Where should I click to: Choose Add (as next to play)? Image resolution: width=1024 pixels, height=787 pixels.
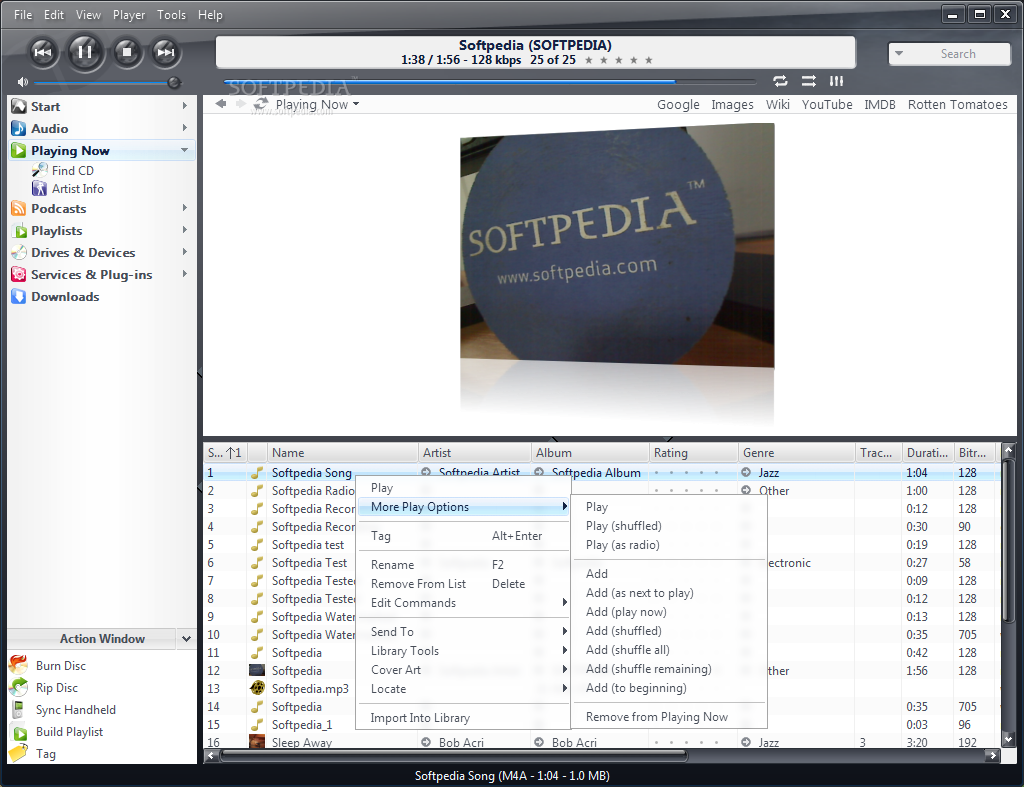[668, 592]
